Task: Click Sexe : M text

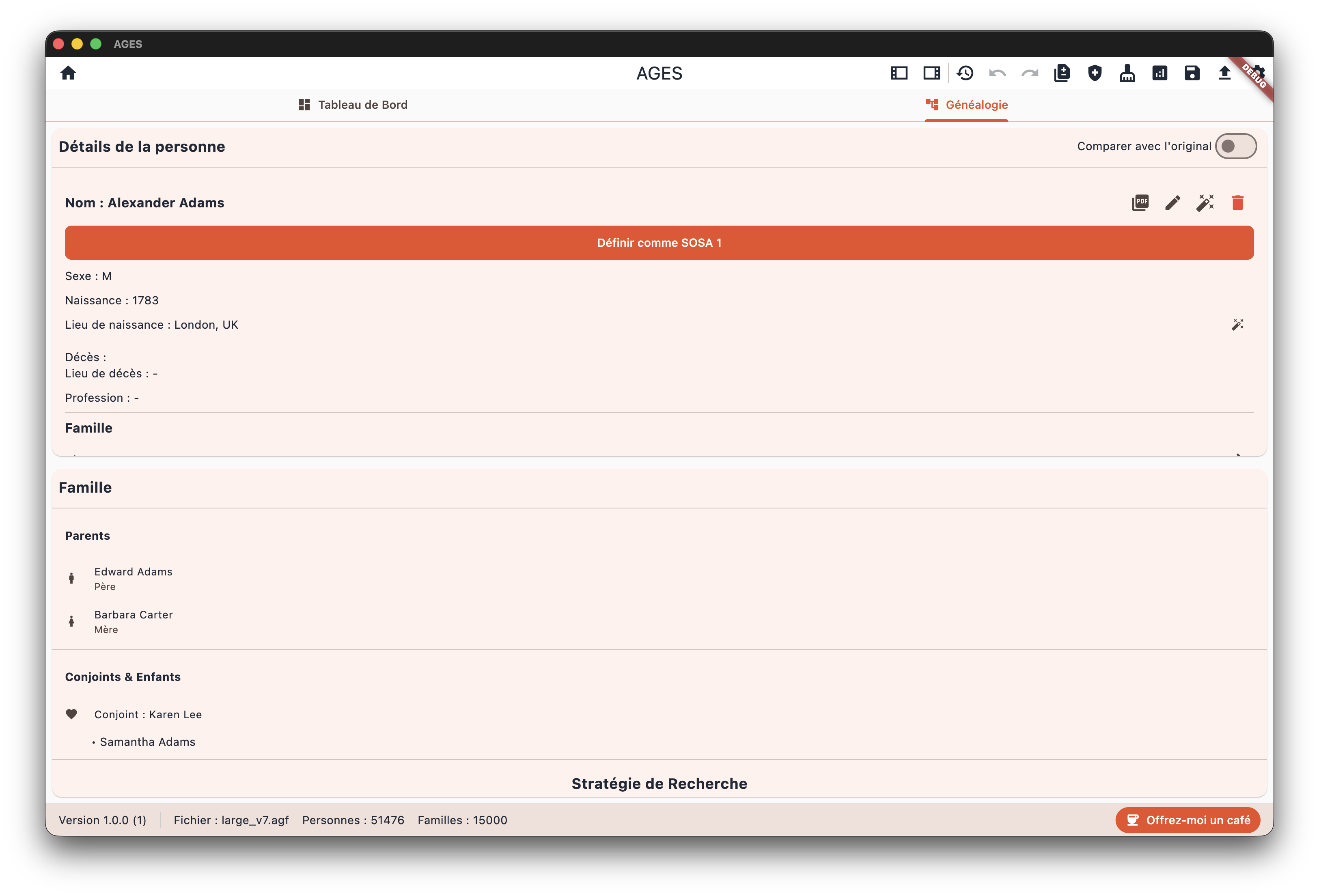Action: tap(88, 276)
